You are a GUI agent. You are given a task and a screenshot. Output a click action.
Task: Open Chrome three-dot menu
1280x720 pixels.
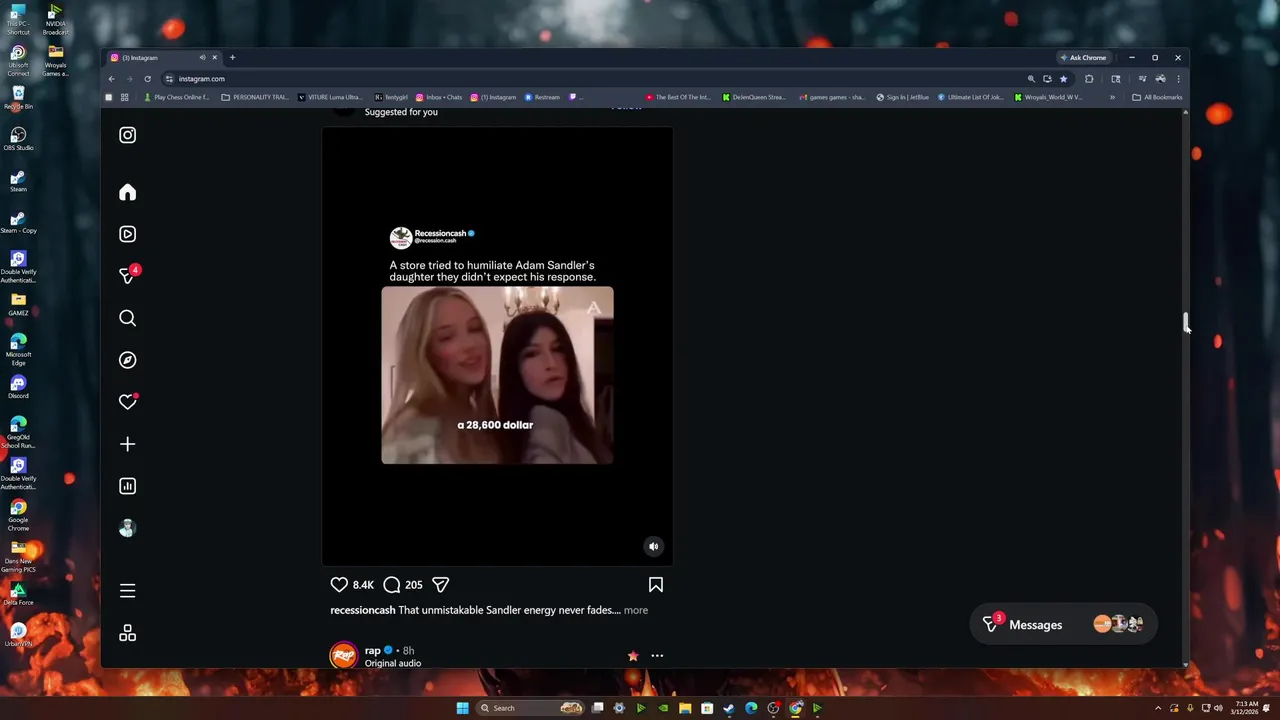click(x=1178, y=79)
